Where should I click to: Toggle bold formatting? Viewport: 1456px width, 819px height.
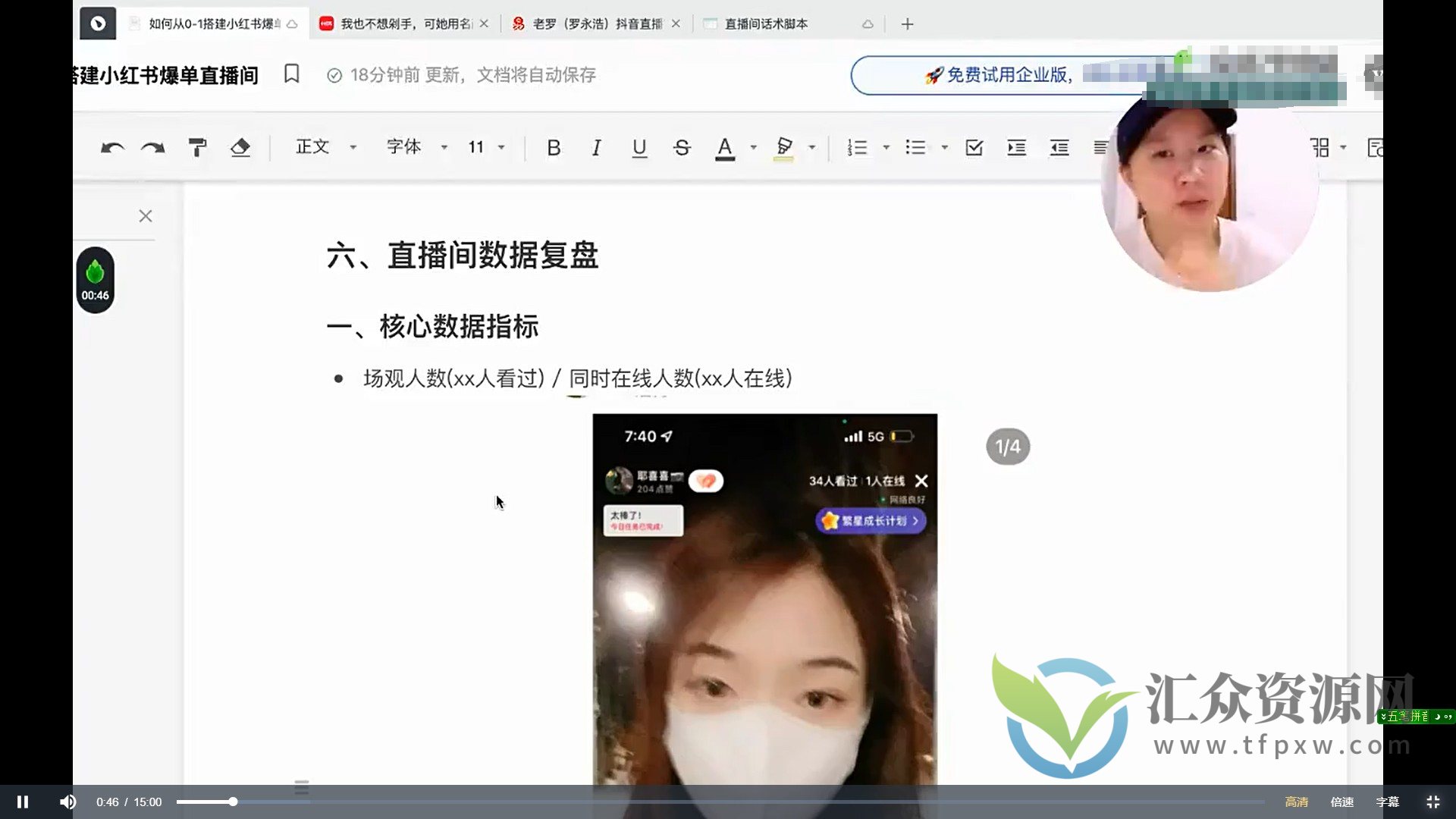pyautogui.click(x=554, y=148)
